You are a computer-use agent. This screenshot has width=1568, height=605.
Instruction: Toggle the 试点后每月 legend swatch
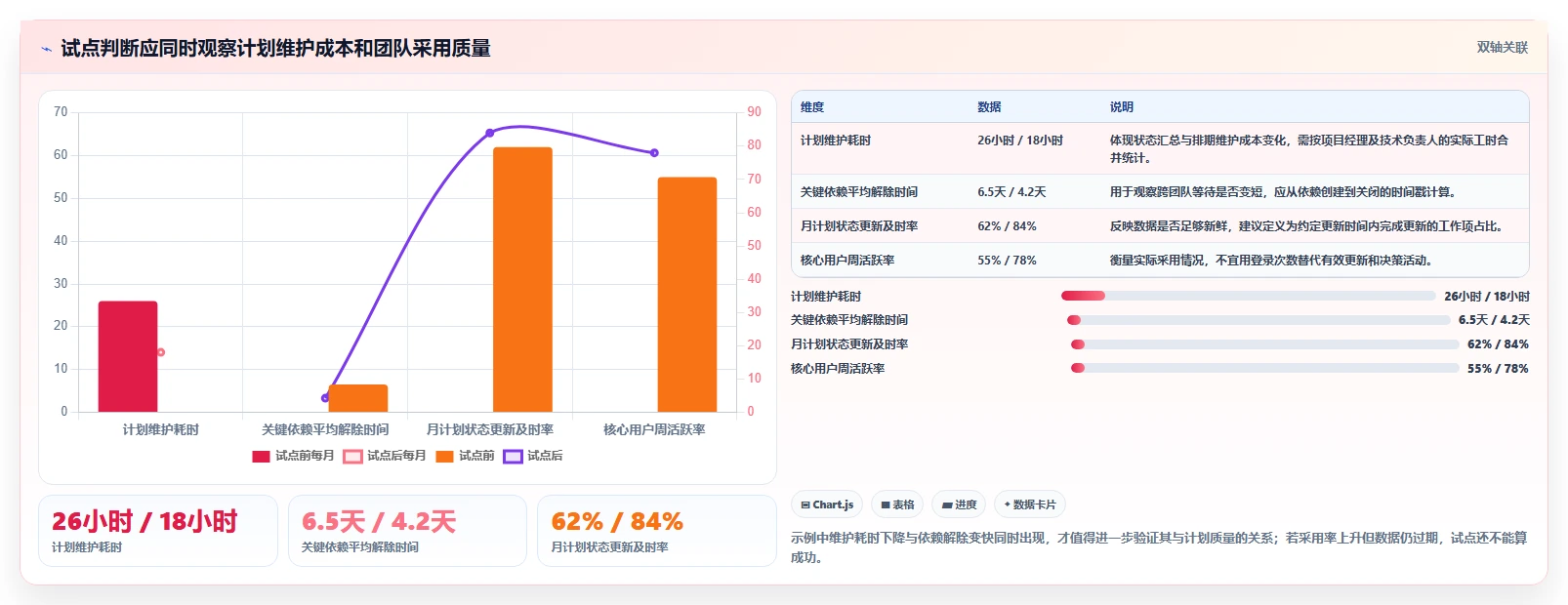click(352, 456)
